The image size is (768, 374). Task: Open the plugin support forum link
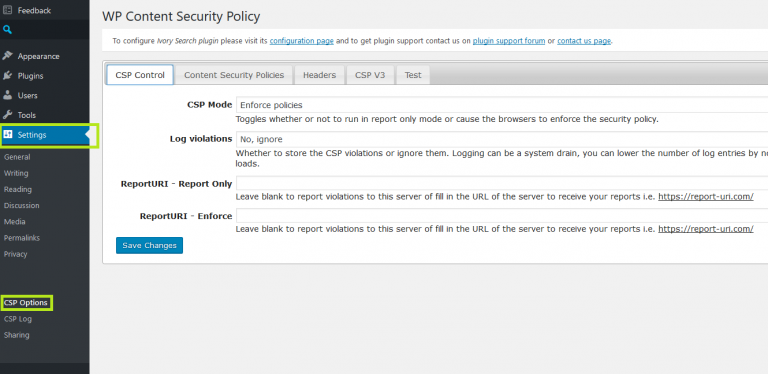pos(509,41)
